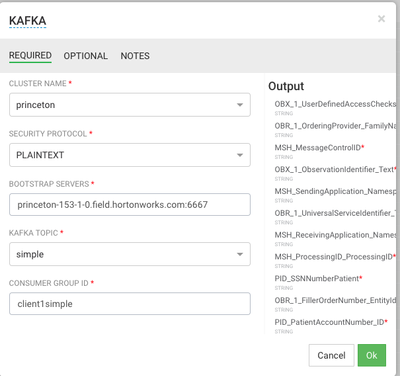Screen dimensions: 400x376
Task: Open the Cluster Name dropdown showing princeton
Action: point(130,105)
